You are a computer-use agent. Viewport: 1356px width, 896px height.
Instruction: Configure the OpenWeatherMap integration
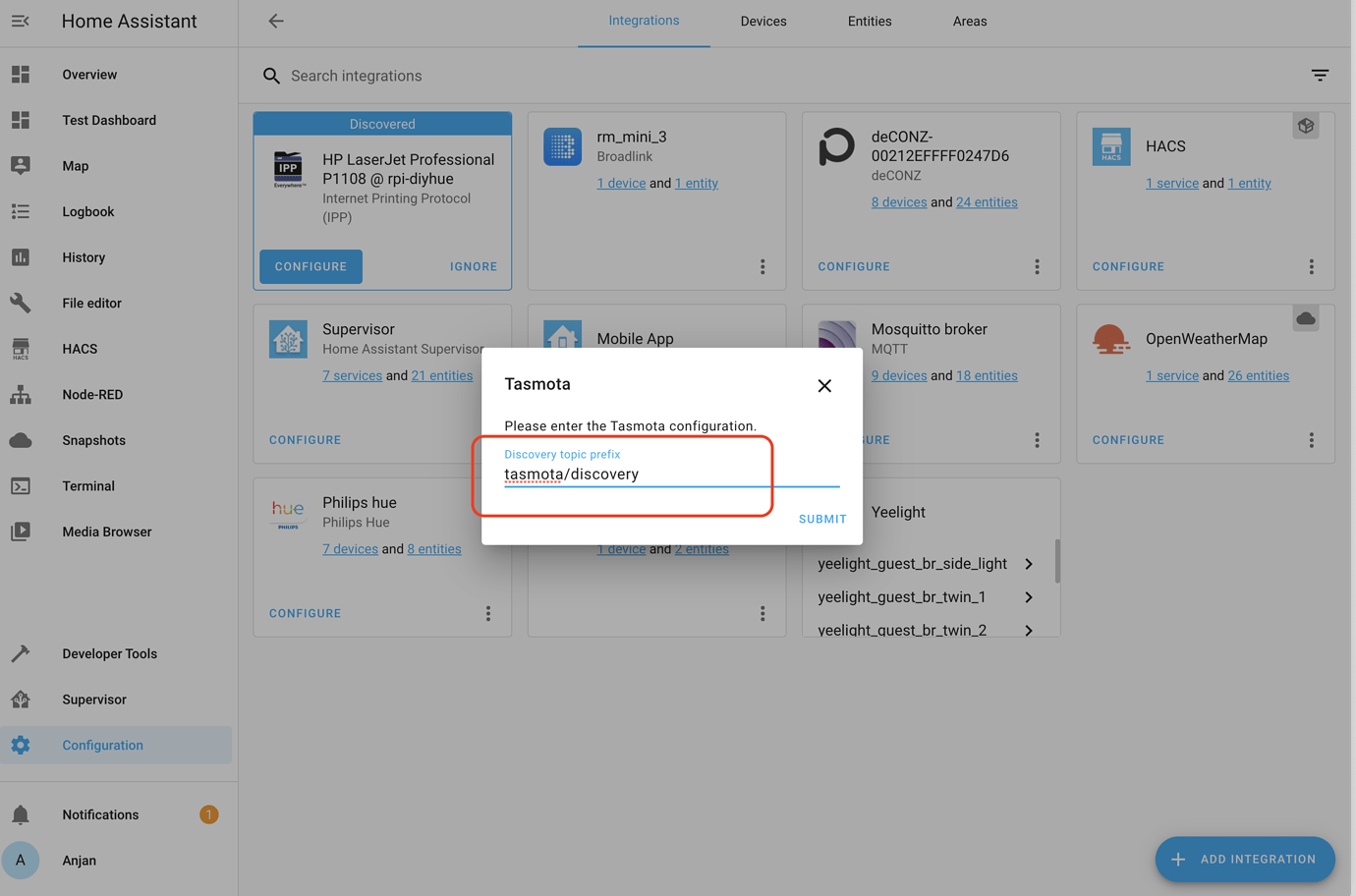pos(1128,440)
